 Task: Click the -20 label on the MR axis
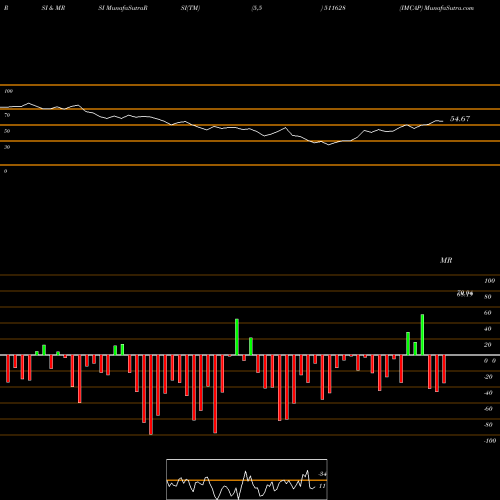[488, 377]
